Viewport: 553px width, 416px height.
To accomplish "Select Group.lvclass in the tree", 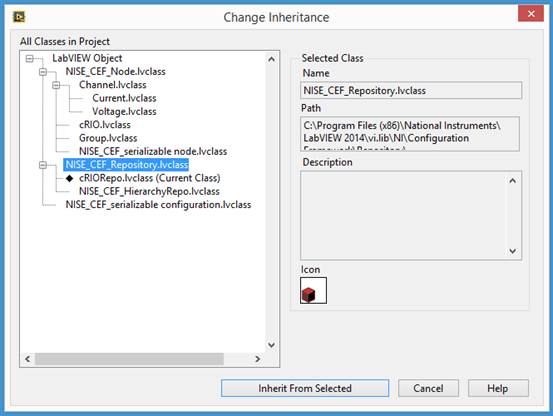I will pos(108,138).
